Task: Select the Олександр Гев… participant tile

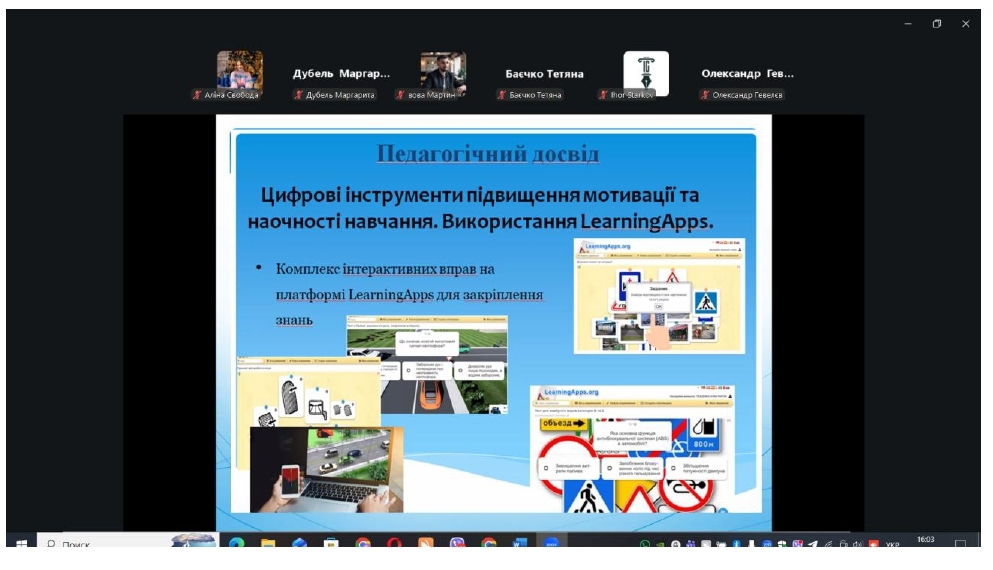Action: coord(747,74)
